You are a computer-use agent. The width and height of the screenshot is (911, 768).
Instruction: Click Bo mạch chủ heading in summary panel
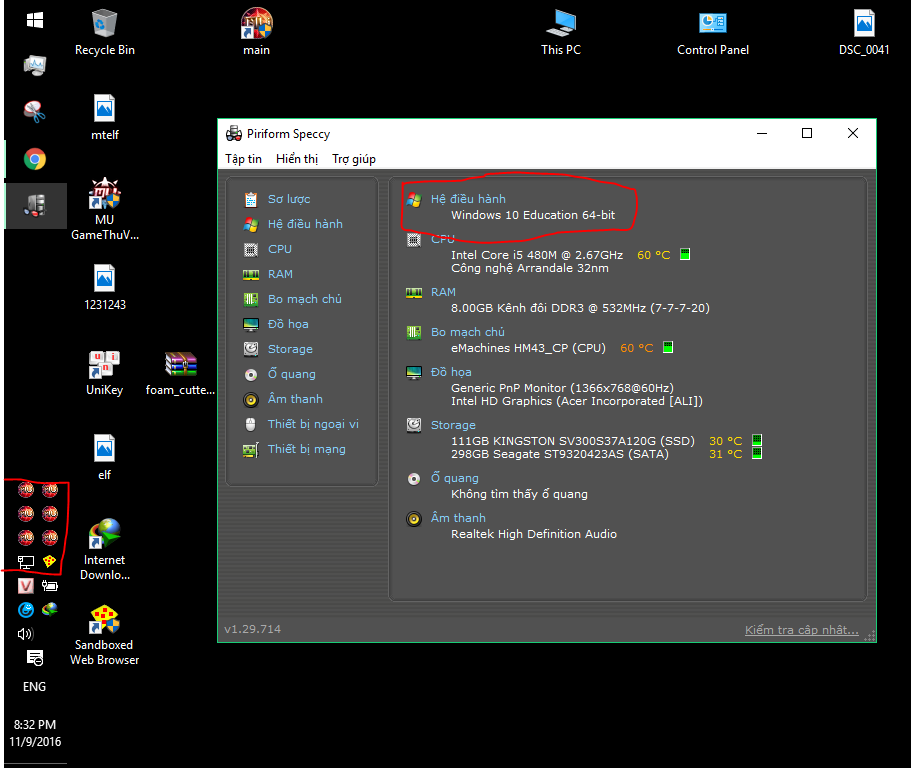[467, 332]
